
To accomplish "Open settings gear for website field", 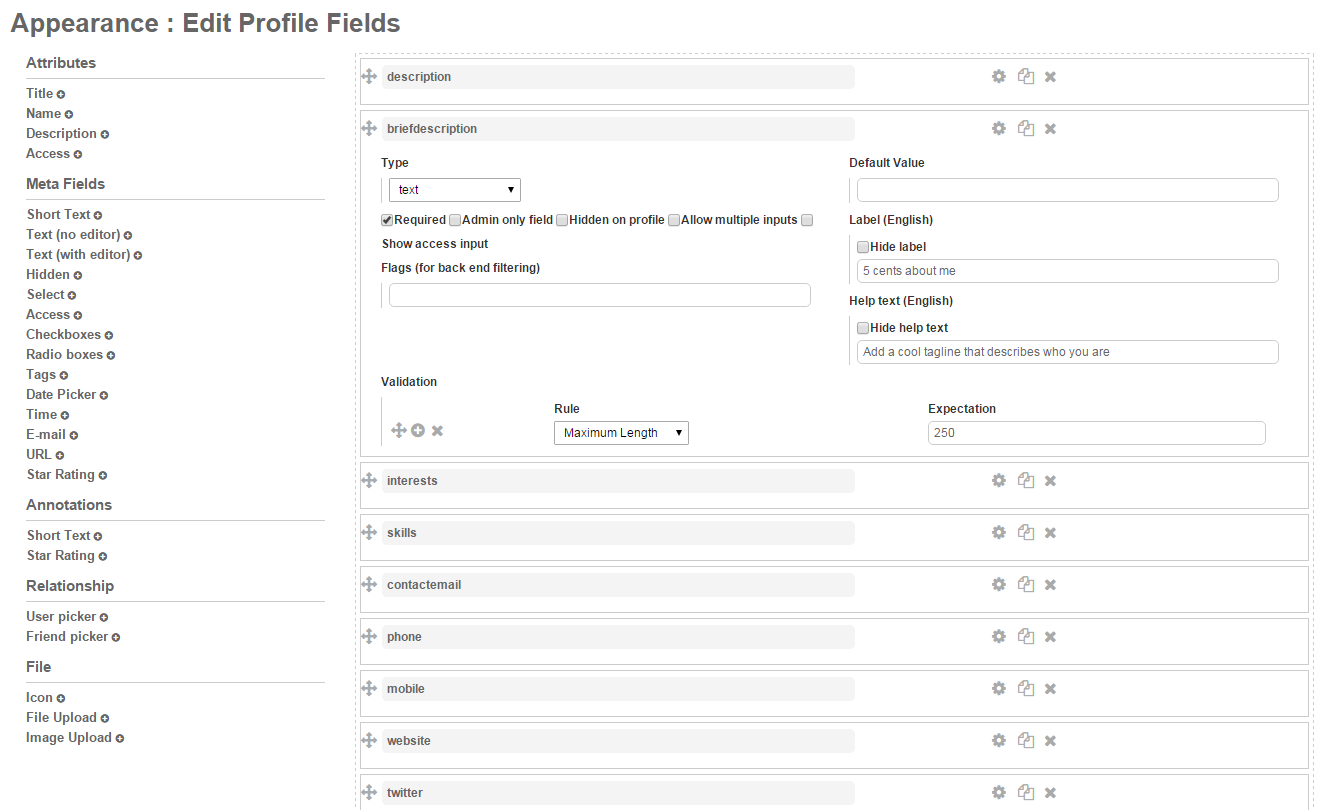I will 998,741.
